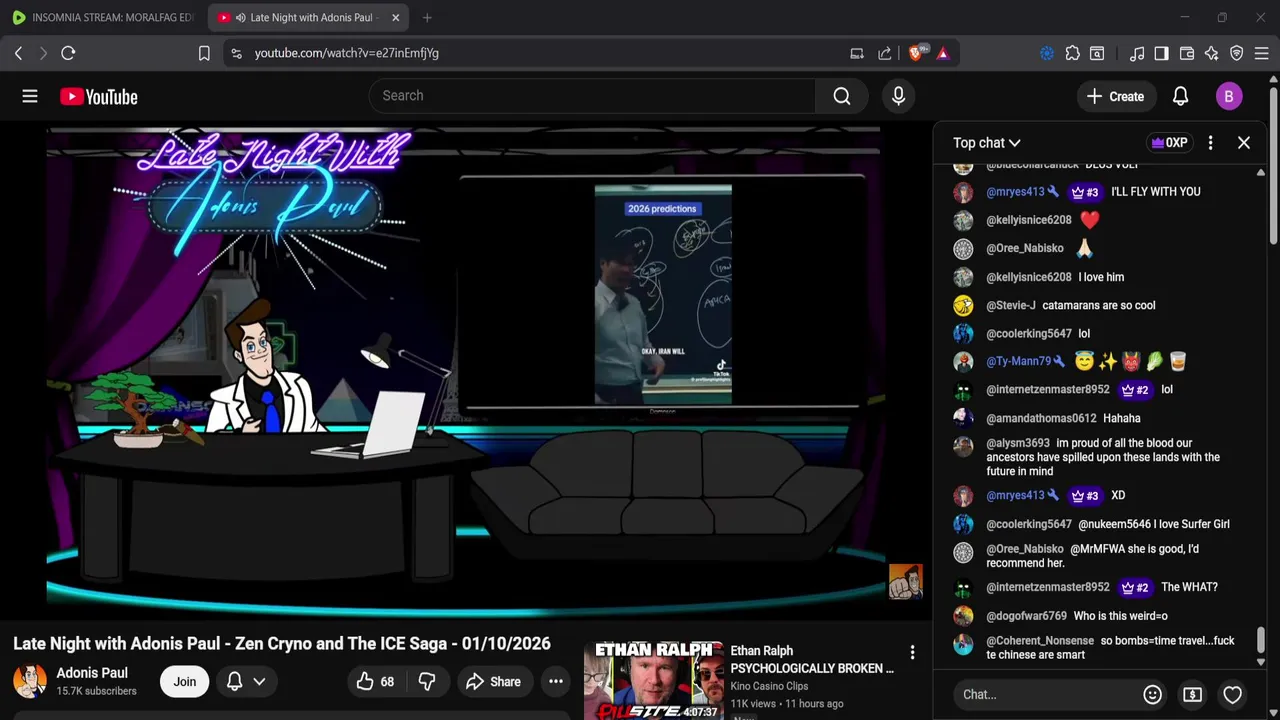Open the browser extensions puzzle icon
Viewport: 1280px width, 720px height.
point(1072,53)
